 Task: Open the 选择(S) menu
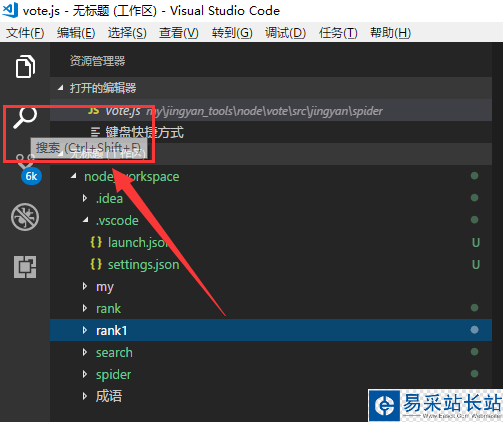[127, 33]
